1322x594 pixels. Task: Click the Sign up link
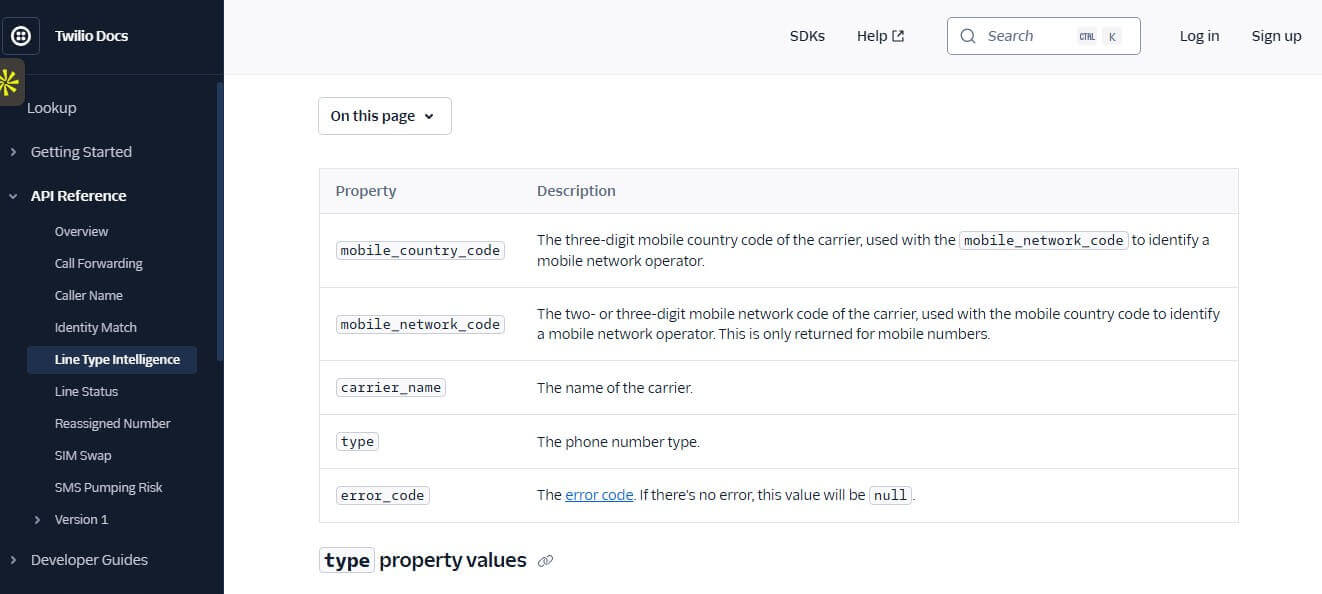[1276, 36]
